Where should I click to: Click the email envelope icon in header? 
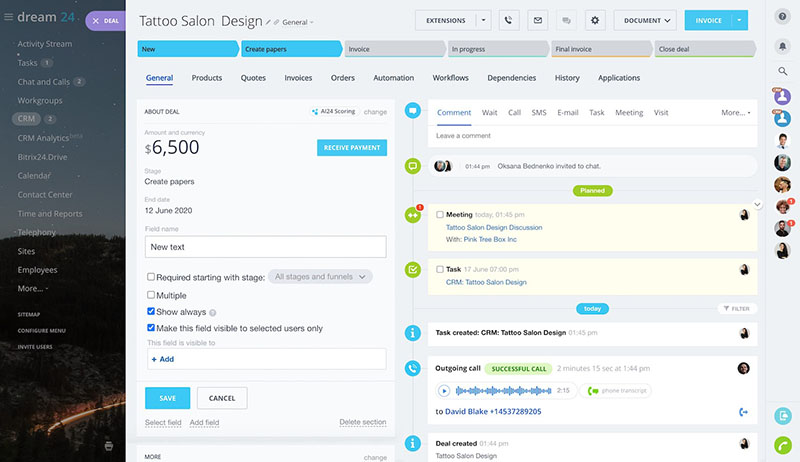pos(538,20)
